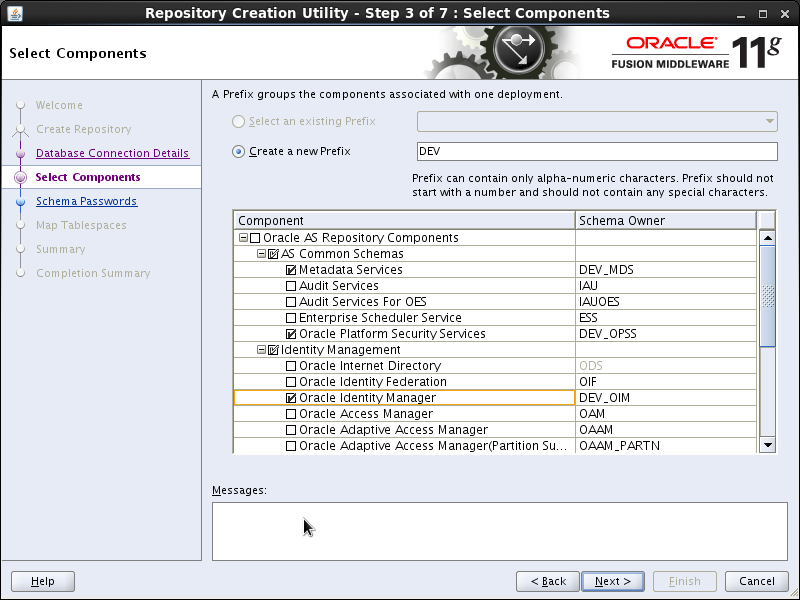Click the Completion Summary step icon

point(23,273)
